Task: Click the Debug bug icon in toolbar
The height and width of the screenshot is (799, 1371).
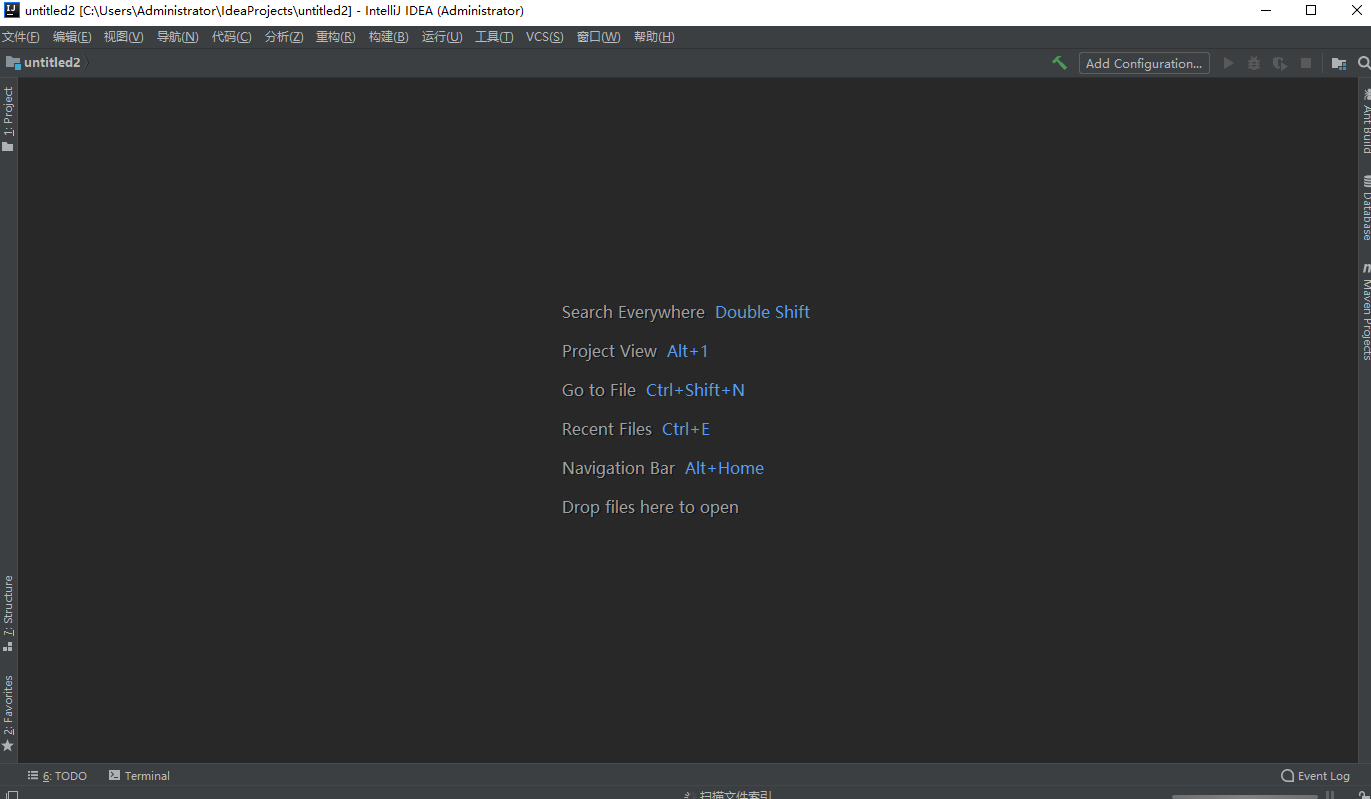Action: pyautogui.click(x=1254, y=63)
